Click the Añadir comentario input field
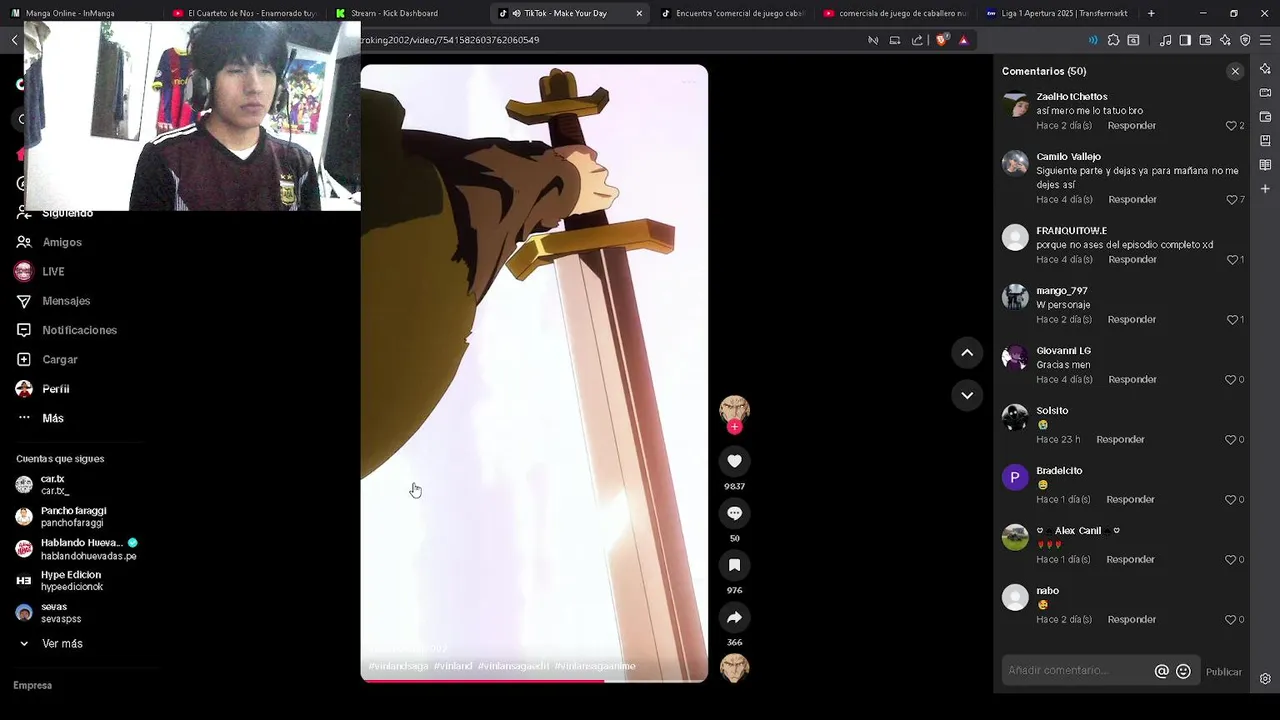This screenshot has height=720, width=1280. pyautogui.click(x=1078, y=671)
